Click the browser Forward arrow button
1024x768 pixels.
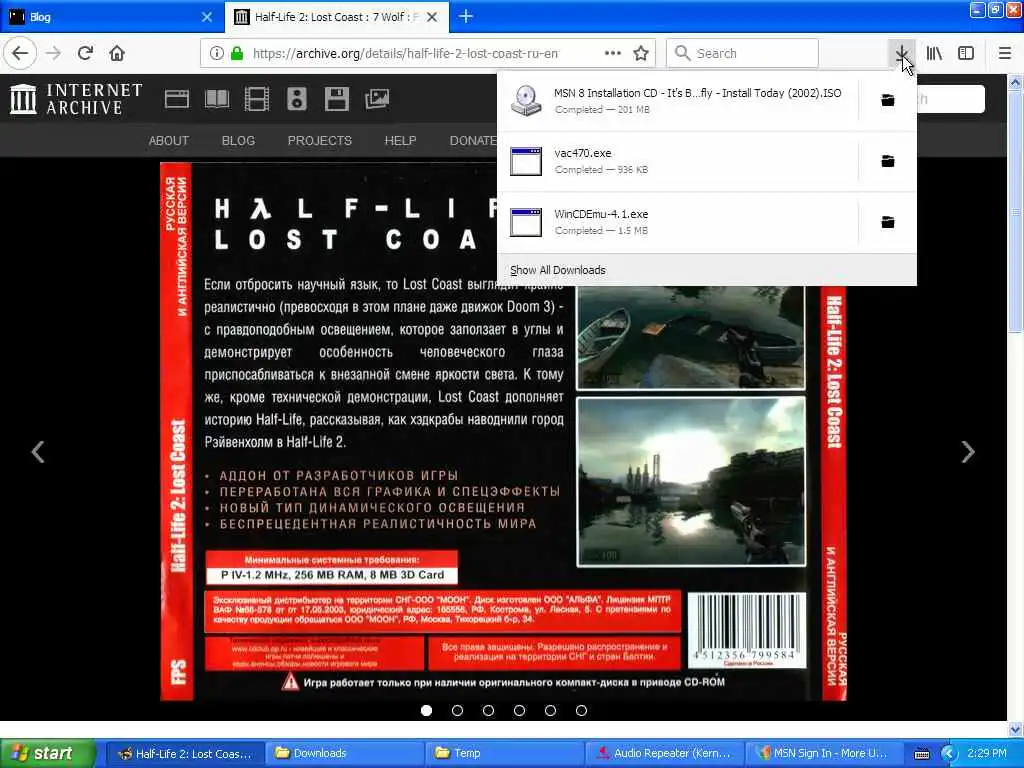[x=54, y=53]
